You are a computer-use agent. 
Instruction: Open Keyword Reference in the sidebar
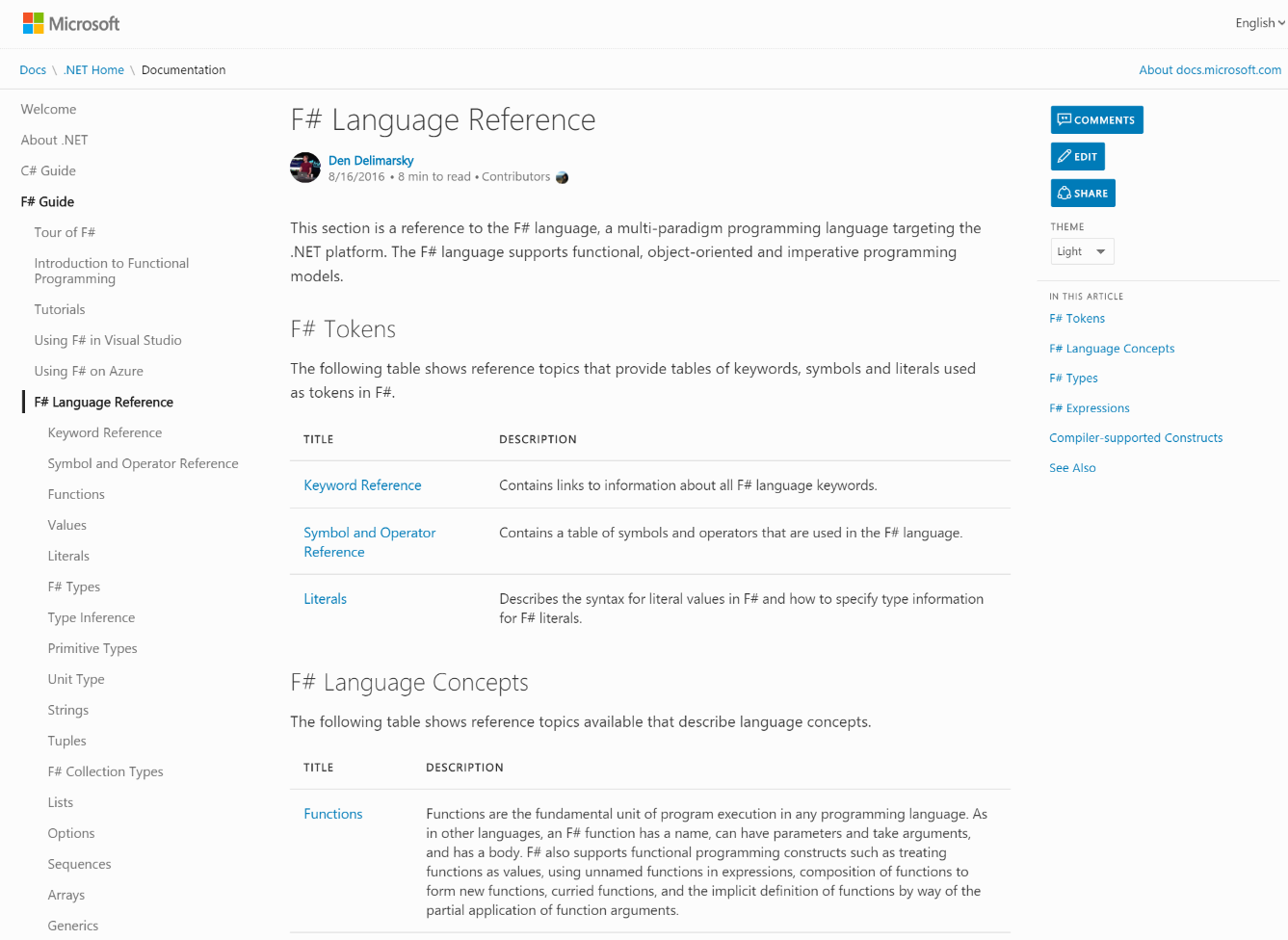(x=105, y=433)
